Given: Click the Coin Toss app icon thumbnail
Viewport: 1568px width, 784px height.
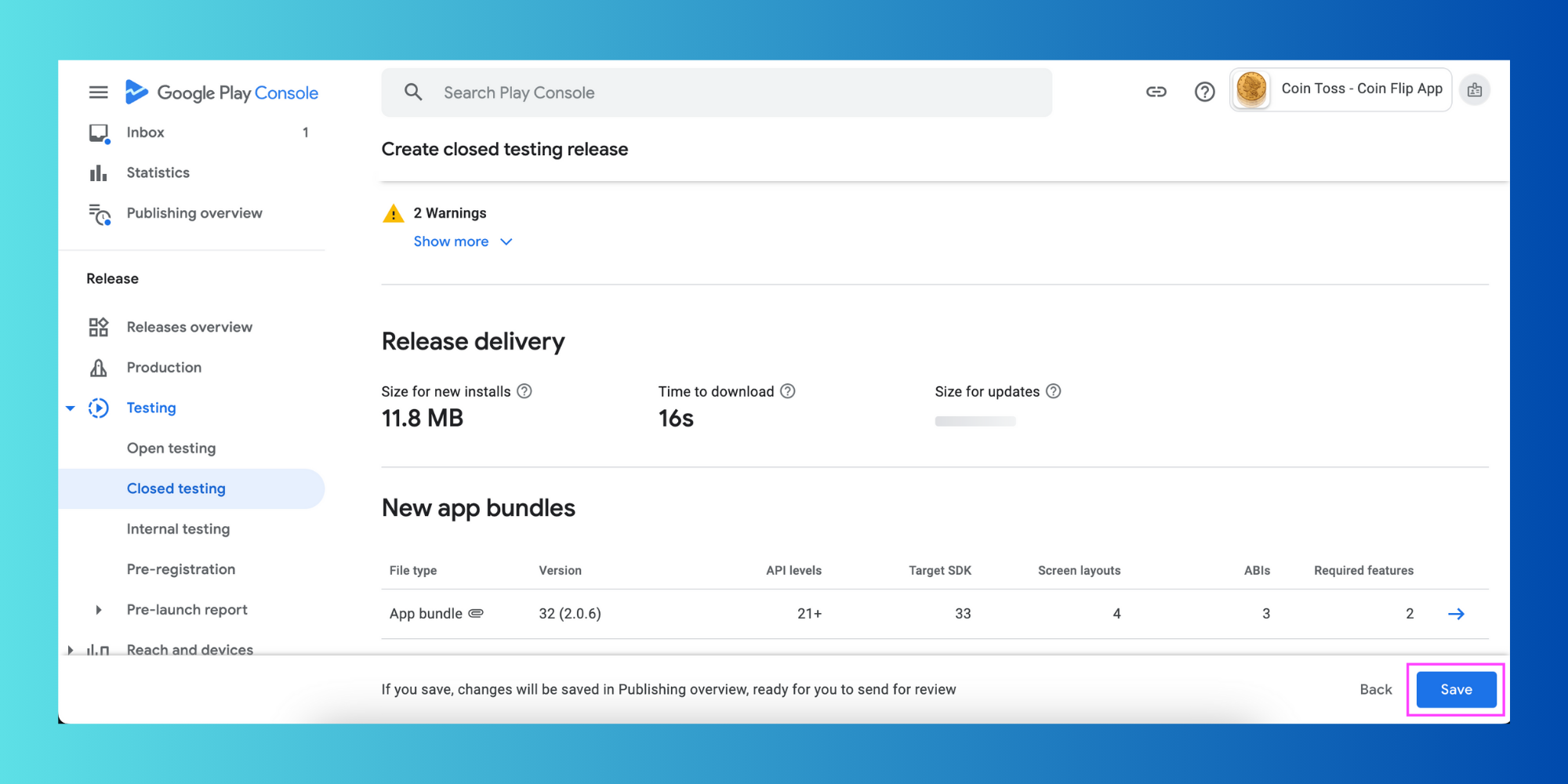Looking at the screenshot, I should click(x=1252, y=89).
